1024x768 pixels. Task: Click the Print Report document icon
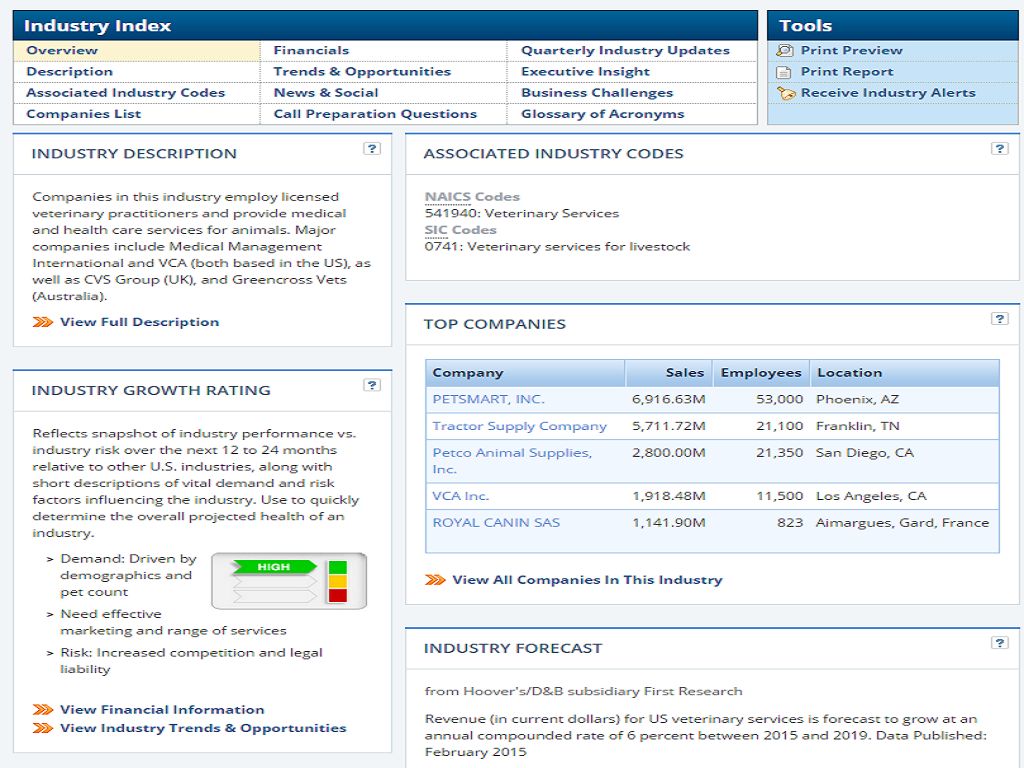click(x=785, y=72)
